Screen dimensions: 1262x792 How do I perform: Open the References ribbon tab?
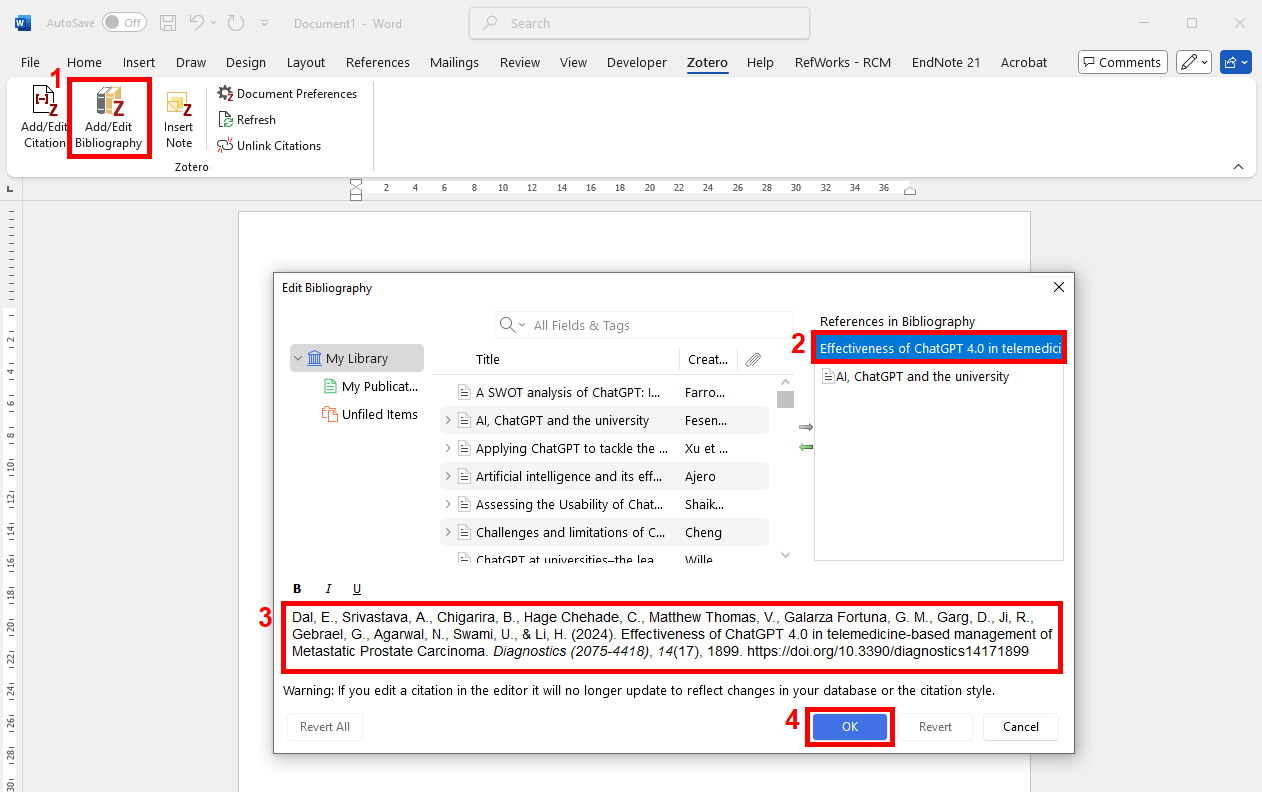tap(377, 62)
